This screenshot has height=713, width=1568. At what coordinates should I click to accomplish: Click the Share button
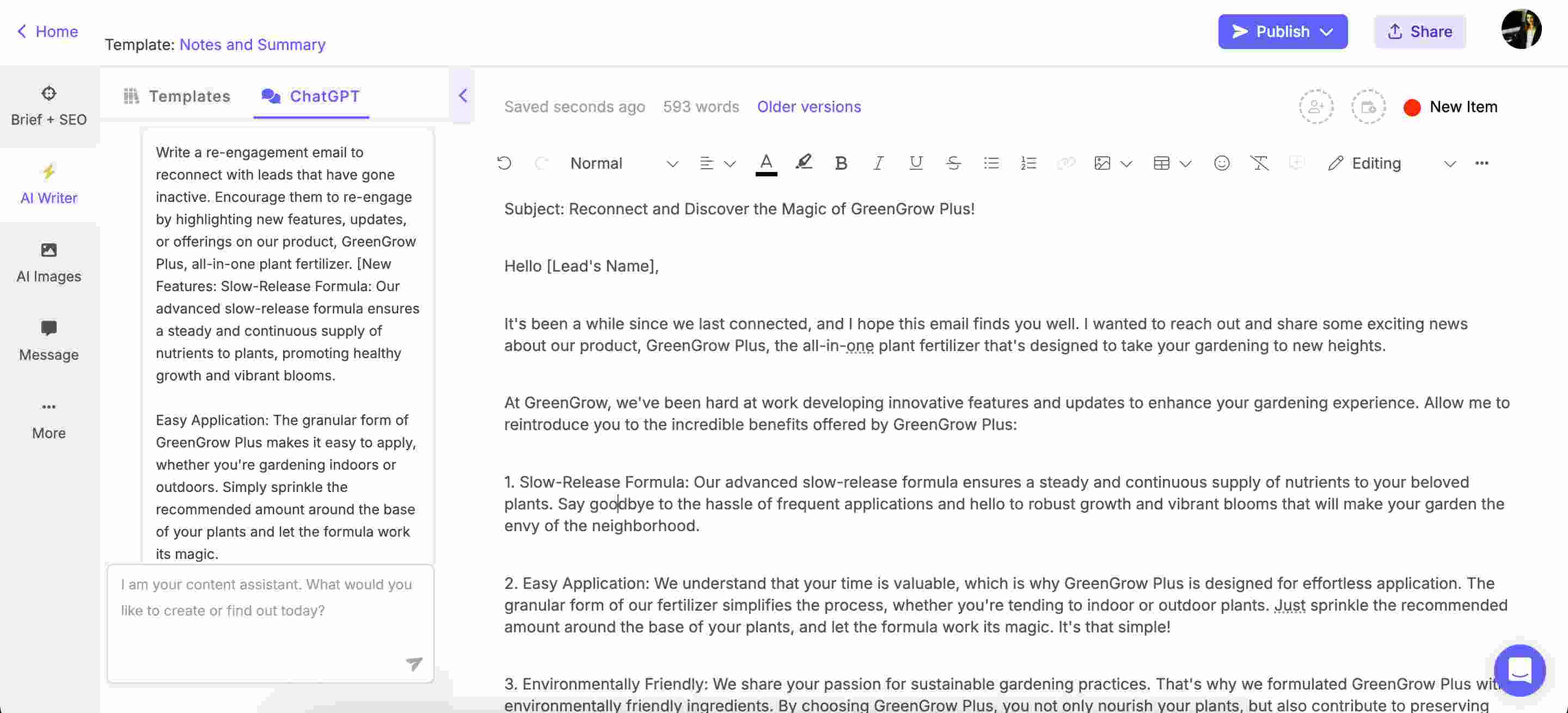(x=1421, y=31)
